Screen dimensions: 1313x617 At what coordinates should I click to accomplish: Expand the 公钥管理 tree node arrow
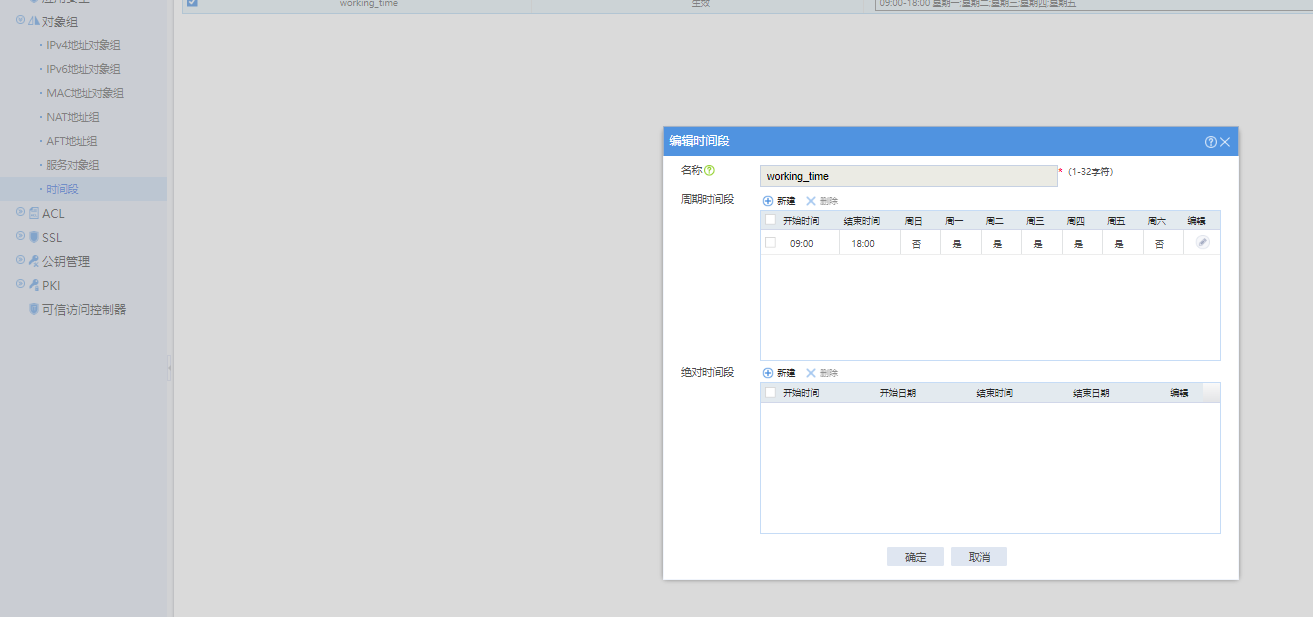[x=20, y=260]
